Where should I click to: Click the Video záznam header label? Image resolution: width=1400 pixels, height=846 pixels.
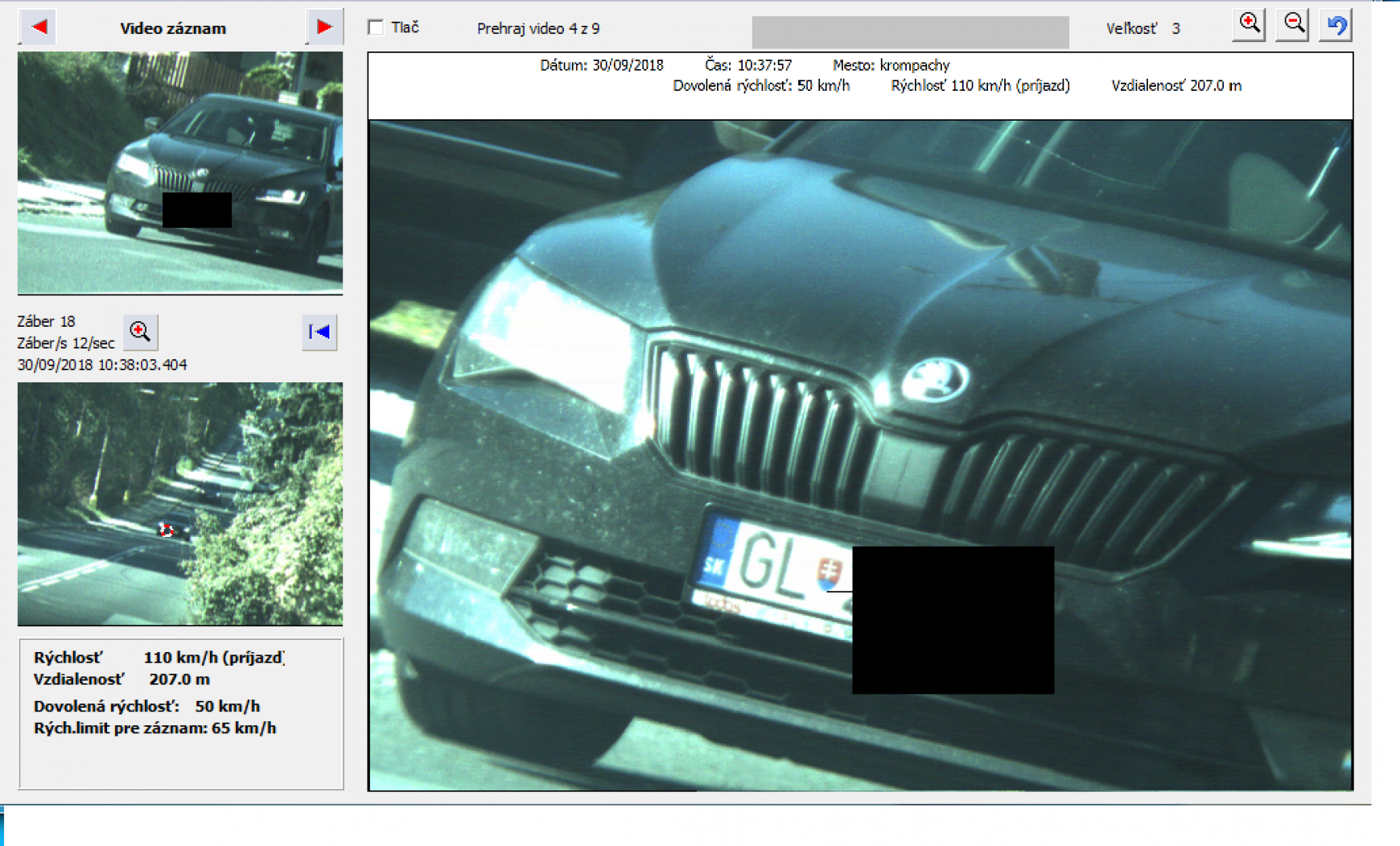click(173, 28)
